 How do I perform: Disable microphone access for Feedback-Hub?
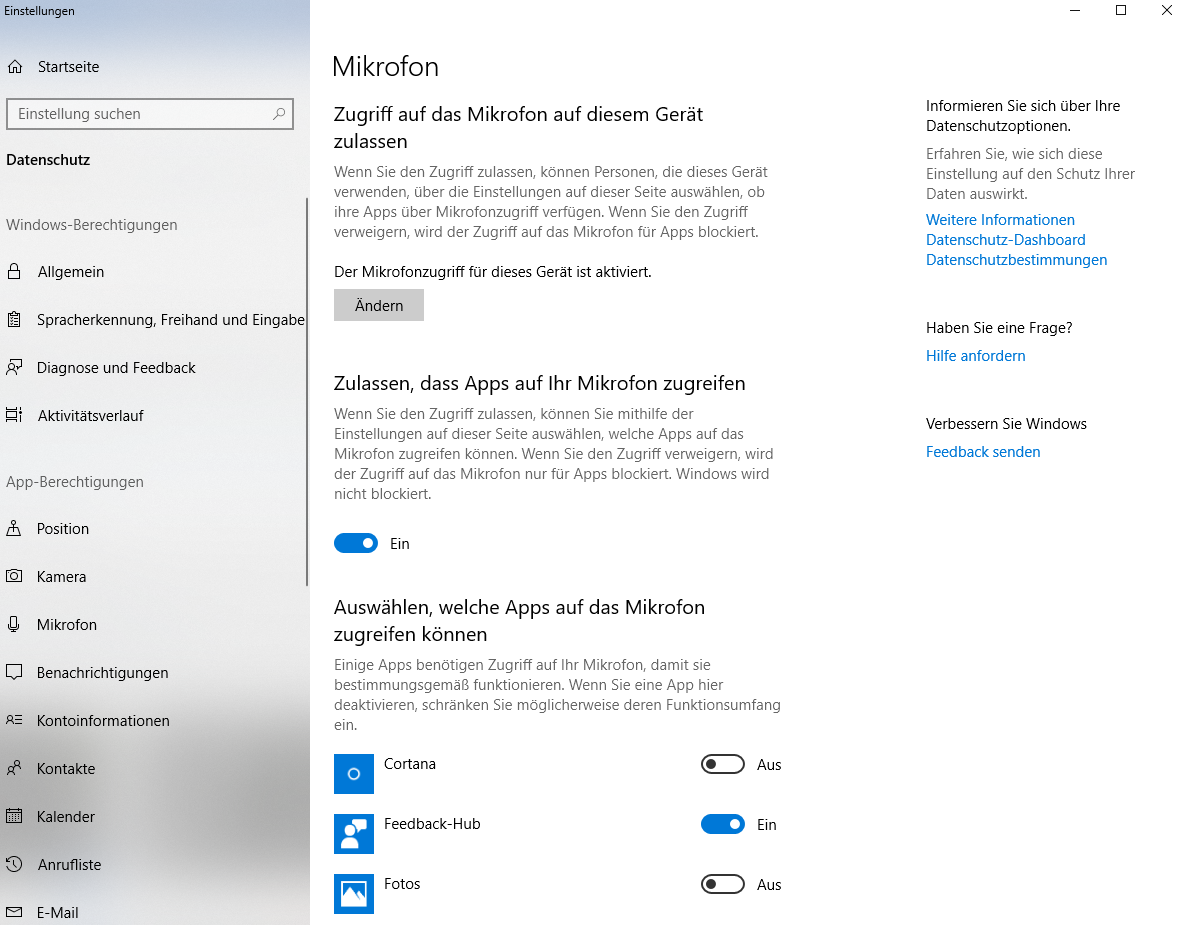(x=722, y=824)
